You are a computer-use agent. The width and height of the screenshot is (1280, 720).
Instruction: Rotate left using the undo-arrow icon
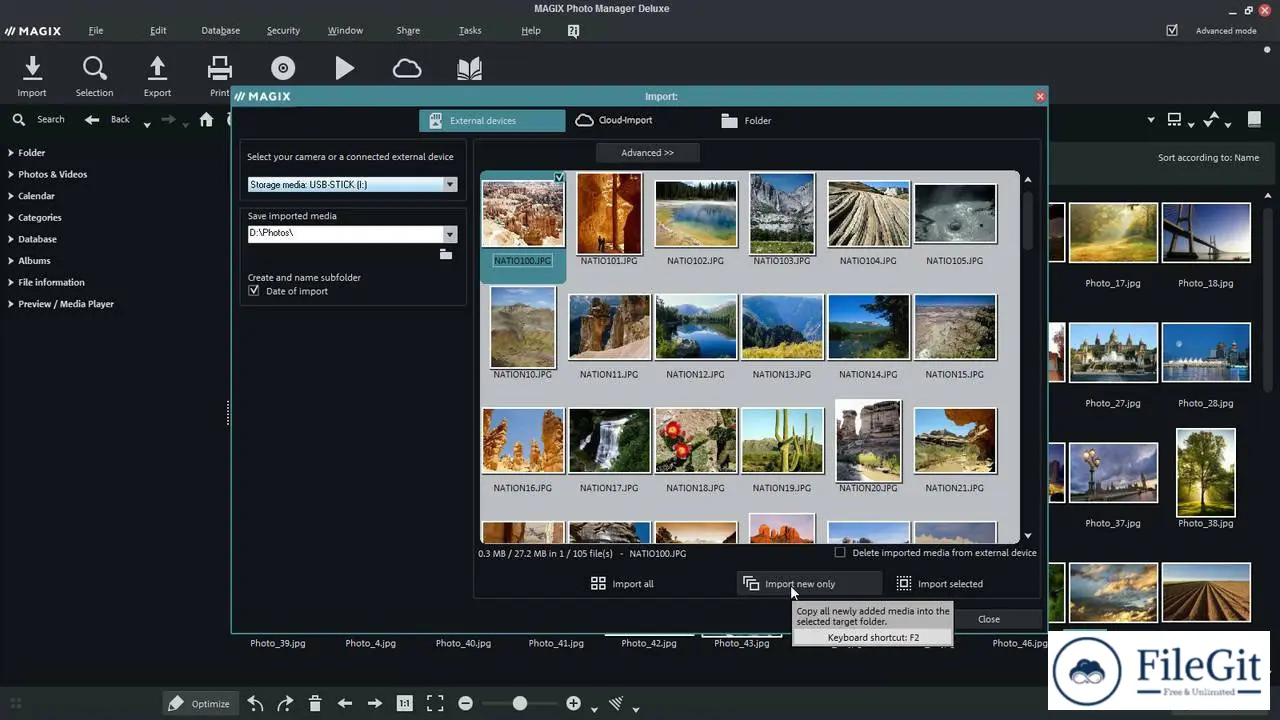tap(255, 703)
